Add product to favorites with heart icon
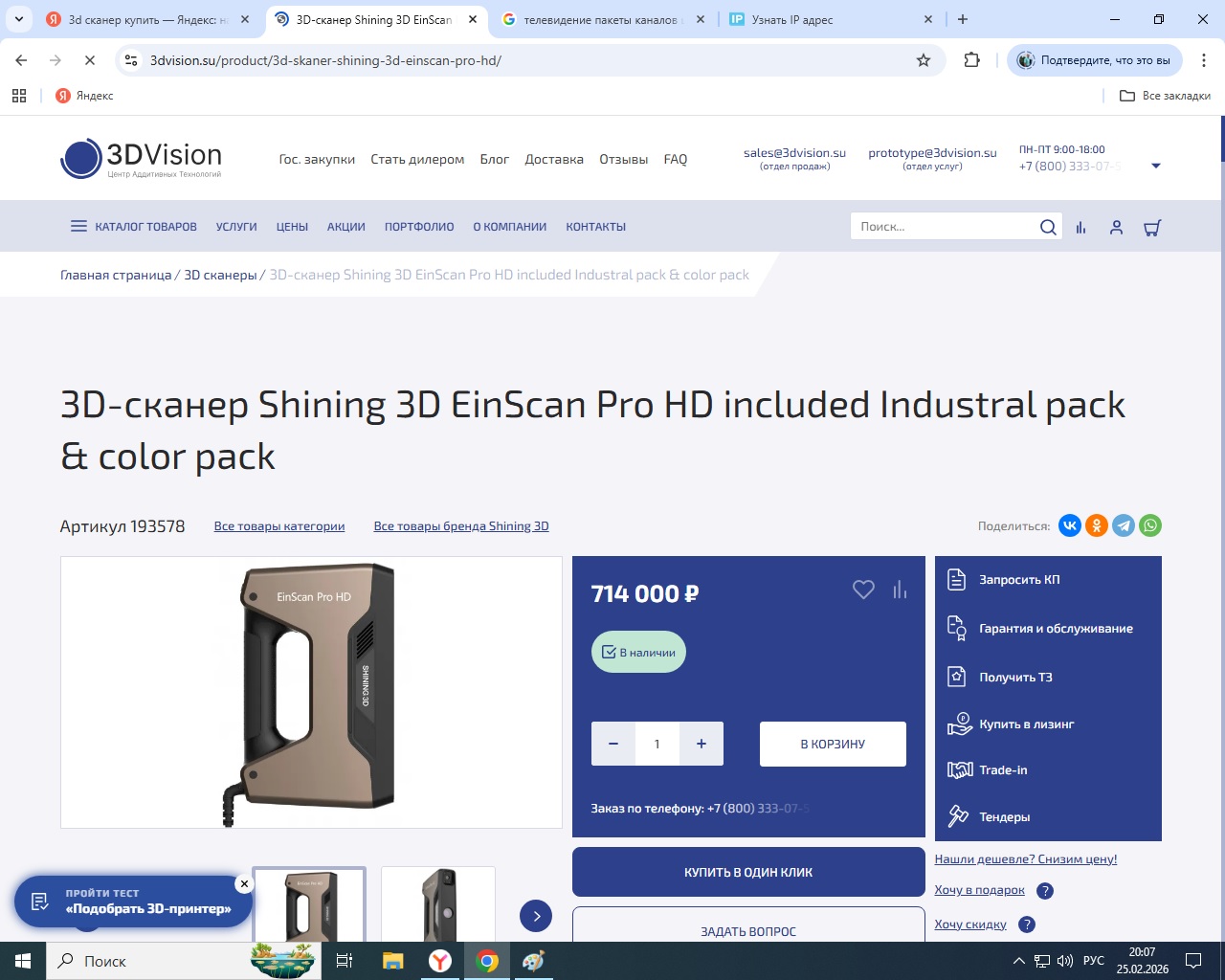 click(863, 590)
